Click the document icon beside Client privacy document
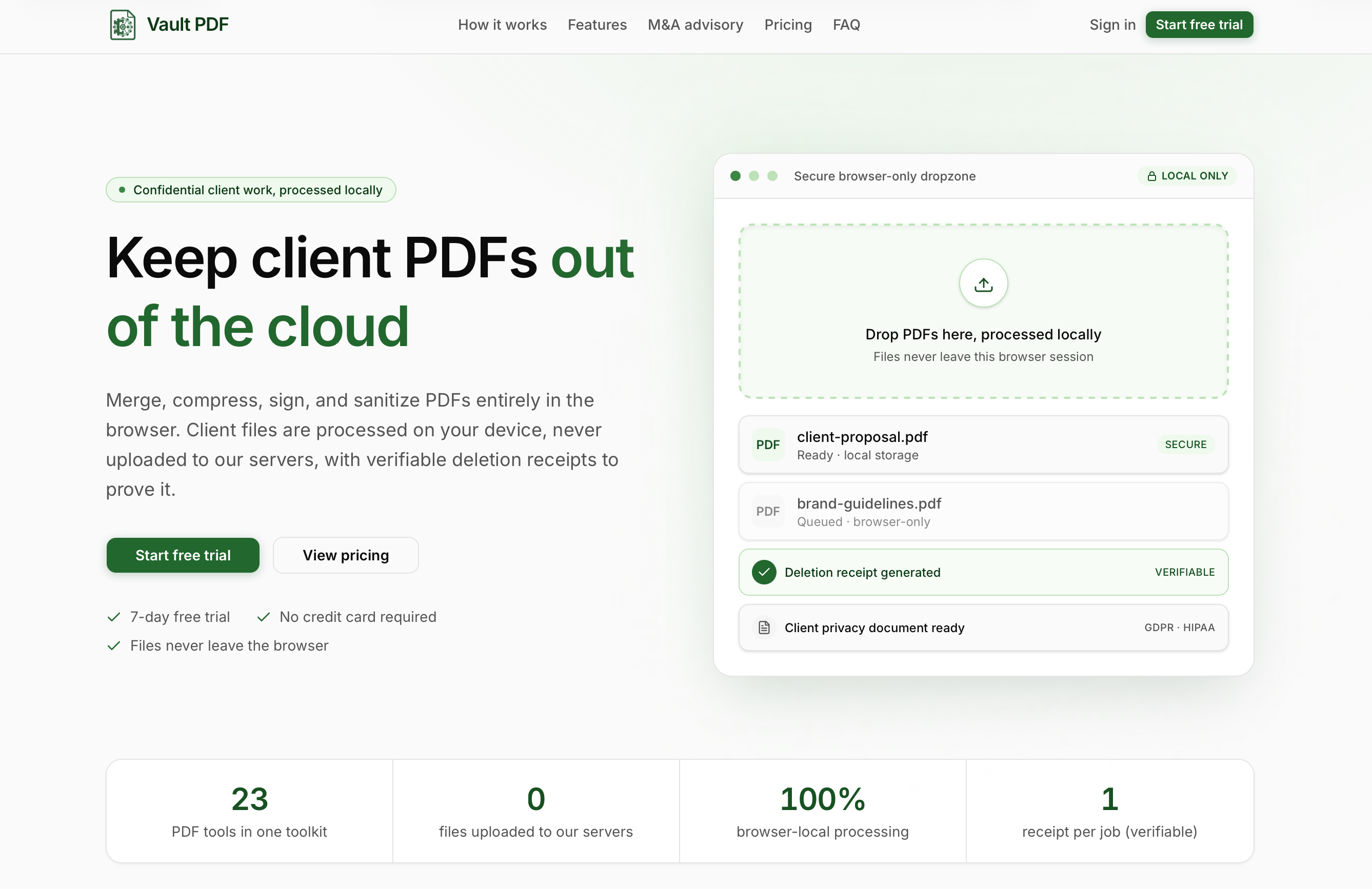 point(764,628)
